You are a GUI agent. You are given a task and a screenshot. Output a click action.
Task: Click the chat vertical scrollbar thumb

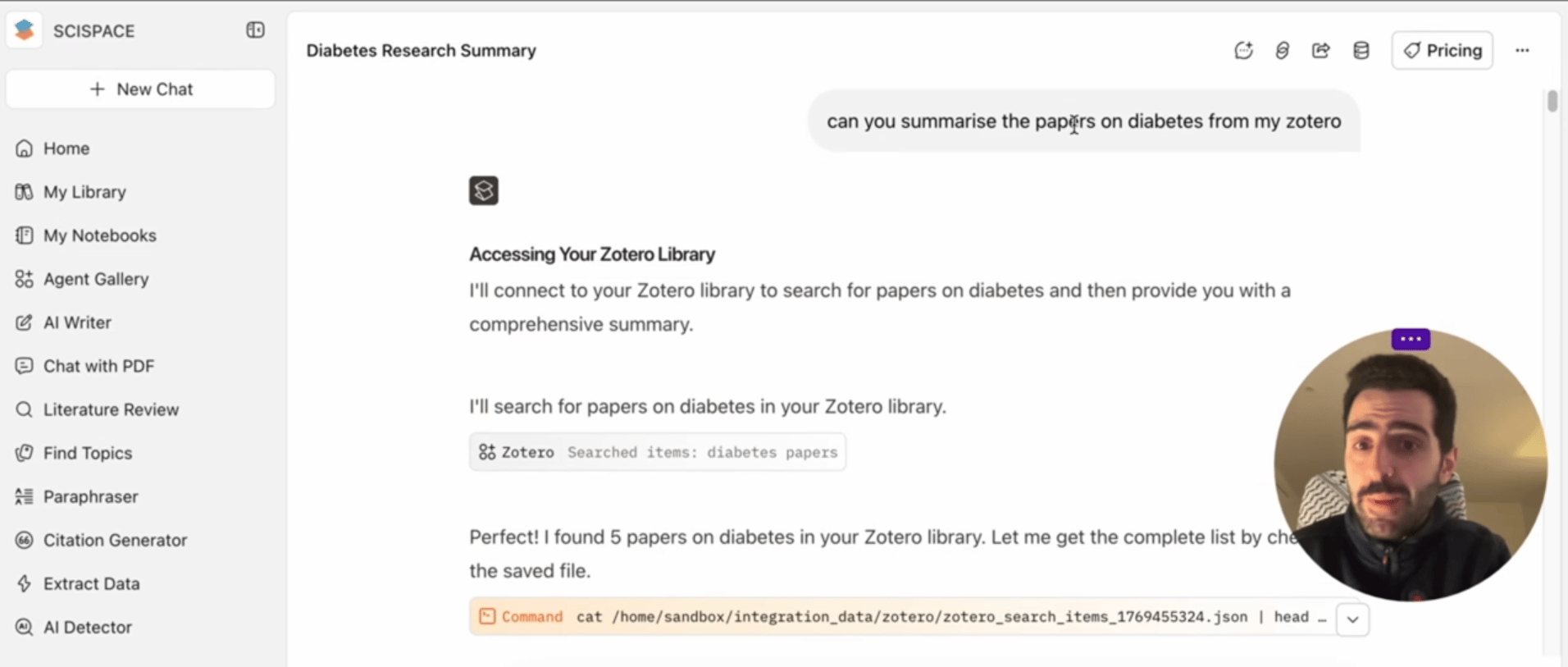[x=1552, y=102]
